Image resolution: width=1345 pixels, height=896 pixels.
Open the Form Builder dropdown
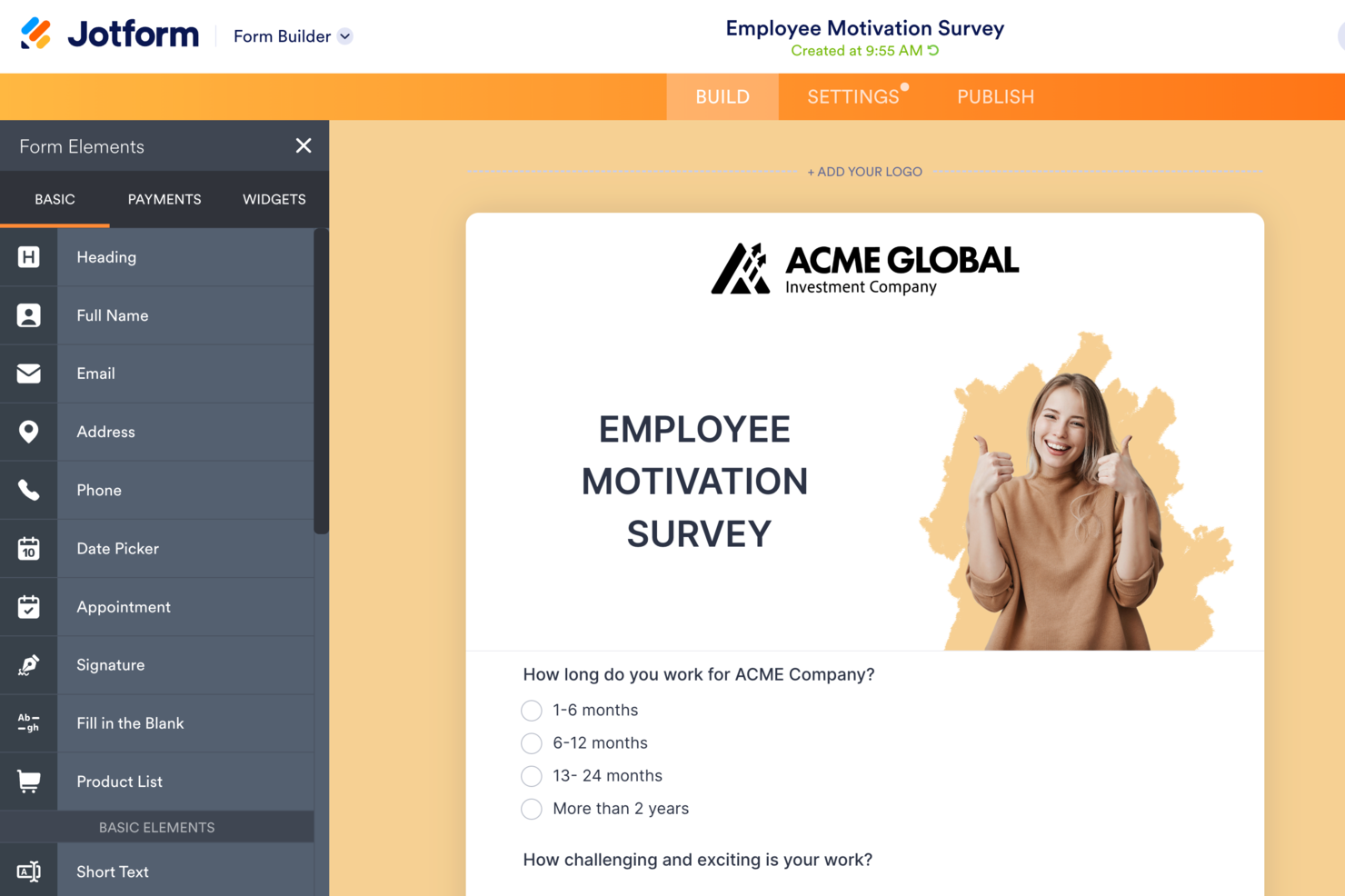(x=293, y=36)
